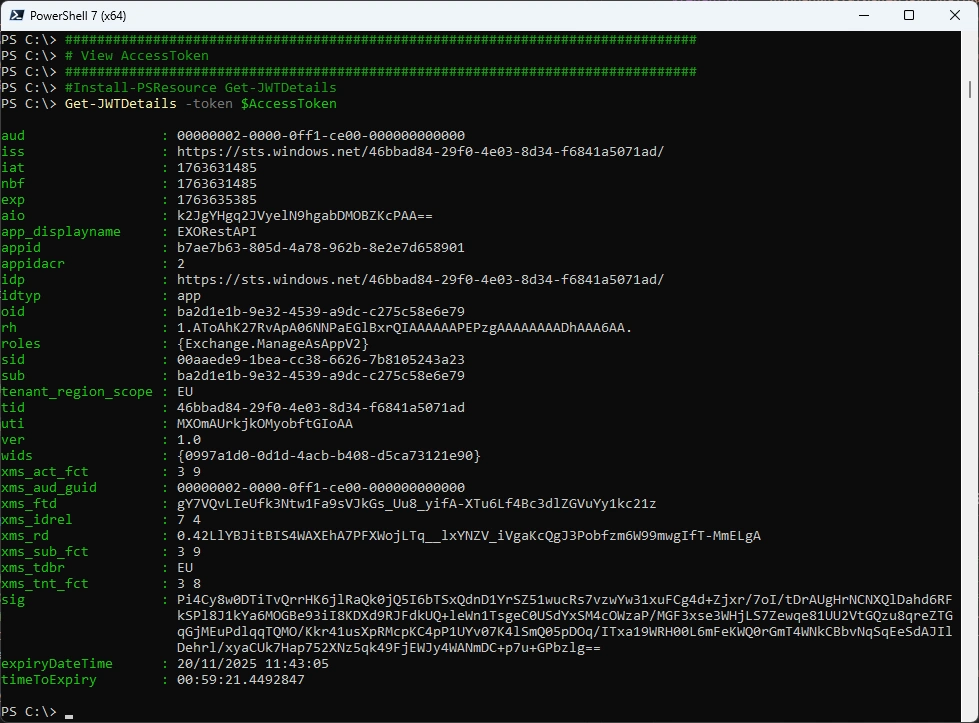Click the appid GUID value
The image size is (979, 723).
[x=320, y=248]
